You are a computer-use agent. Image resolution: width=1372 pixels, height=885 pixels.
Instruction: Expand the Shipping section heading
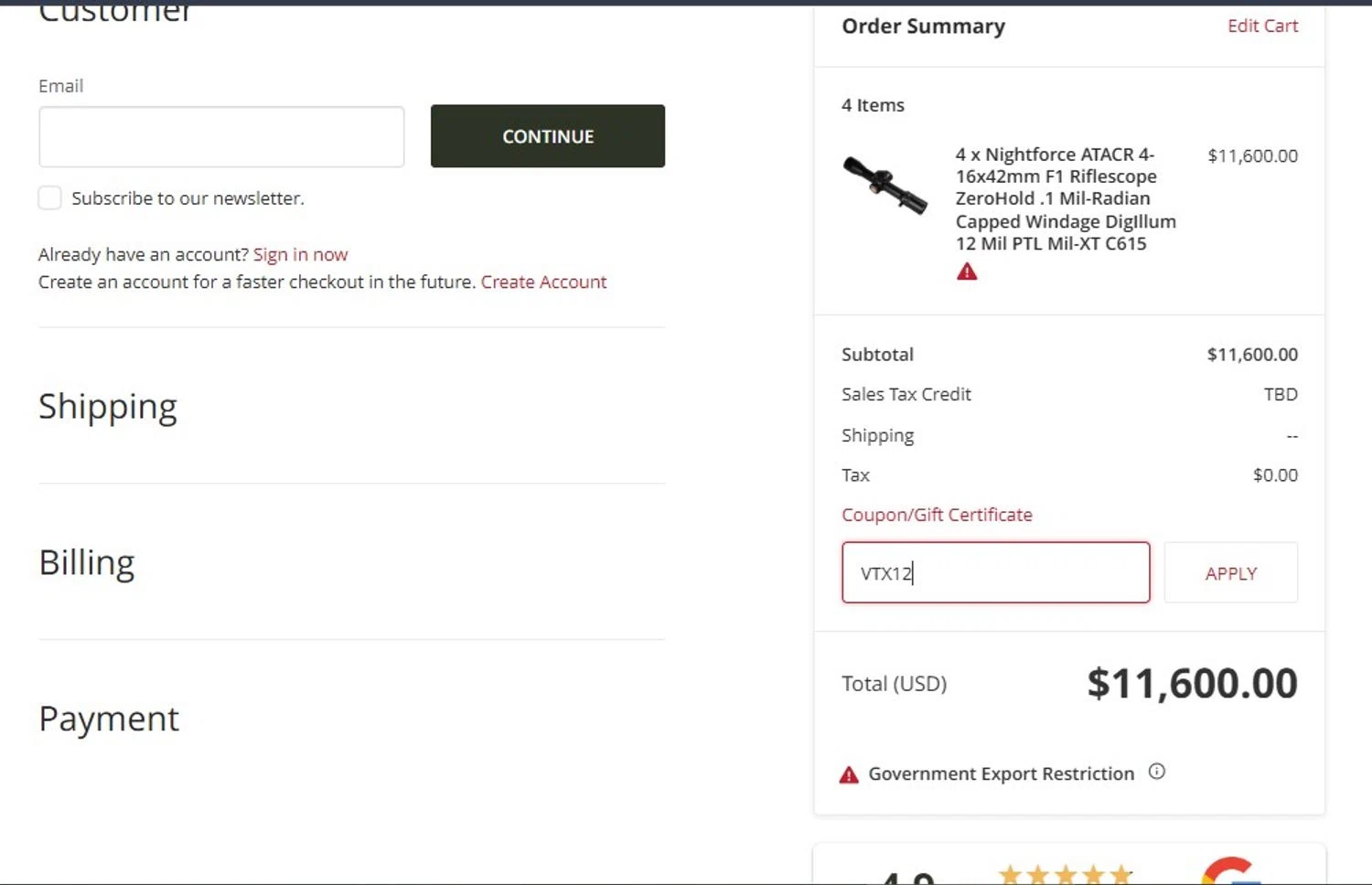pyautogui.click(x=108, y=406)
